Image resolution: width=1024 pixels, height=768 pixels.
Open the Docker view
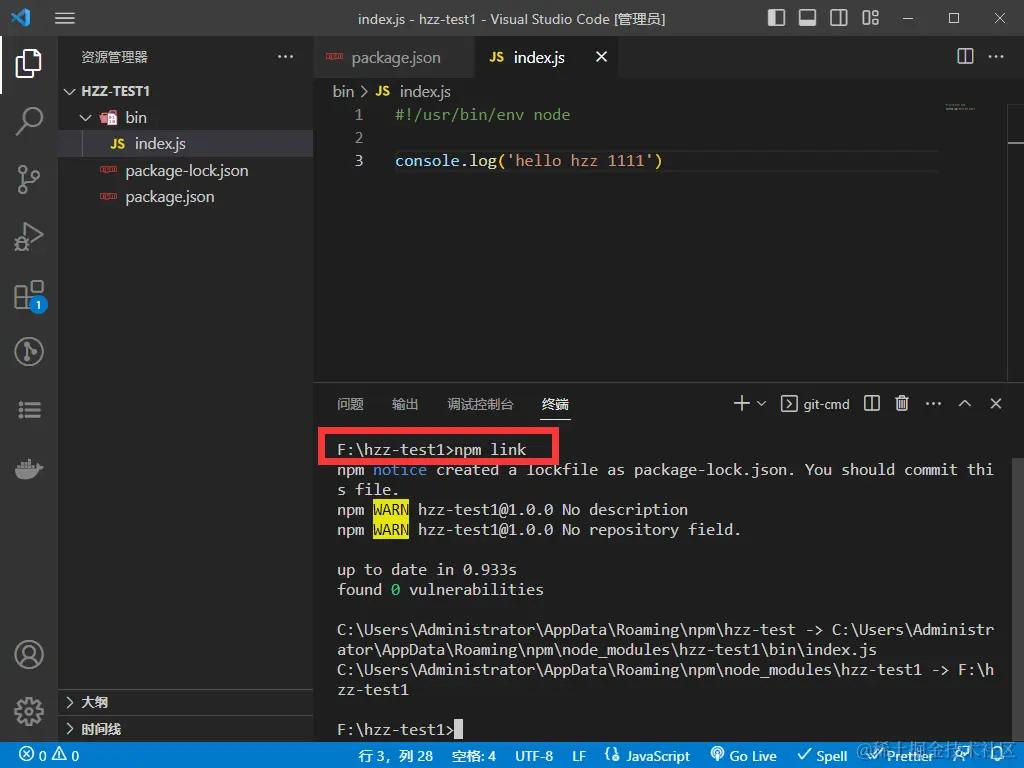(x=29, y=468)
